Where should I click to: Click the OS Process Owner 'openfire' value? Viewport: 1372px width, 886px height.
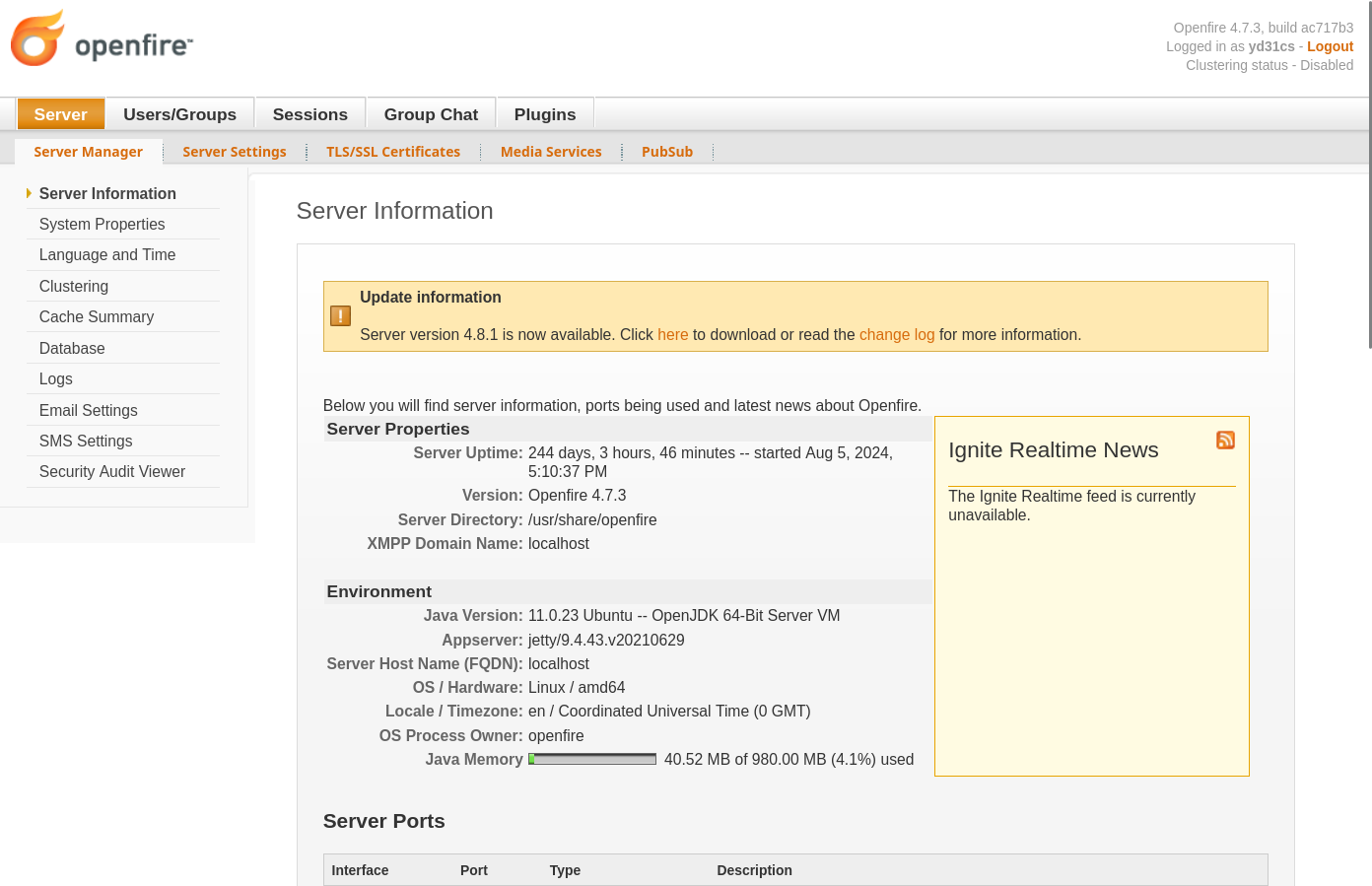pos(556,736)
